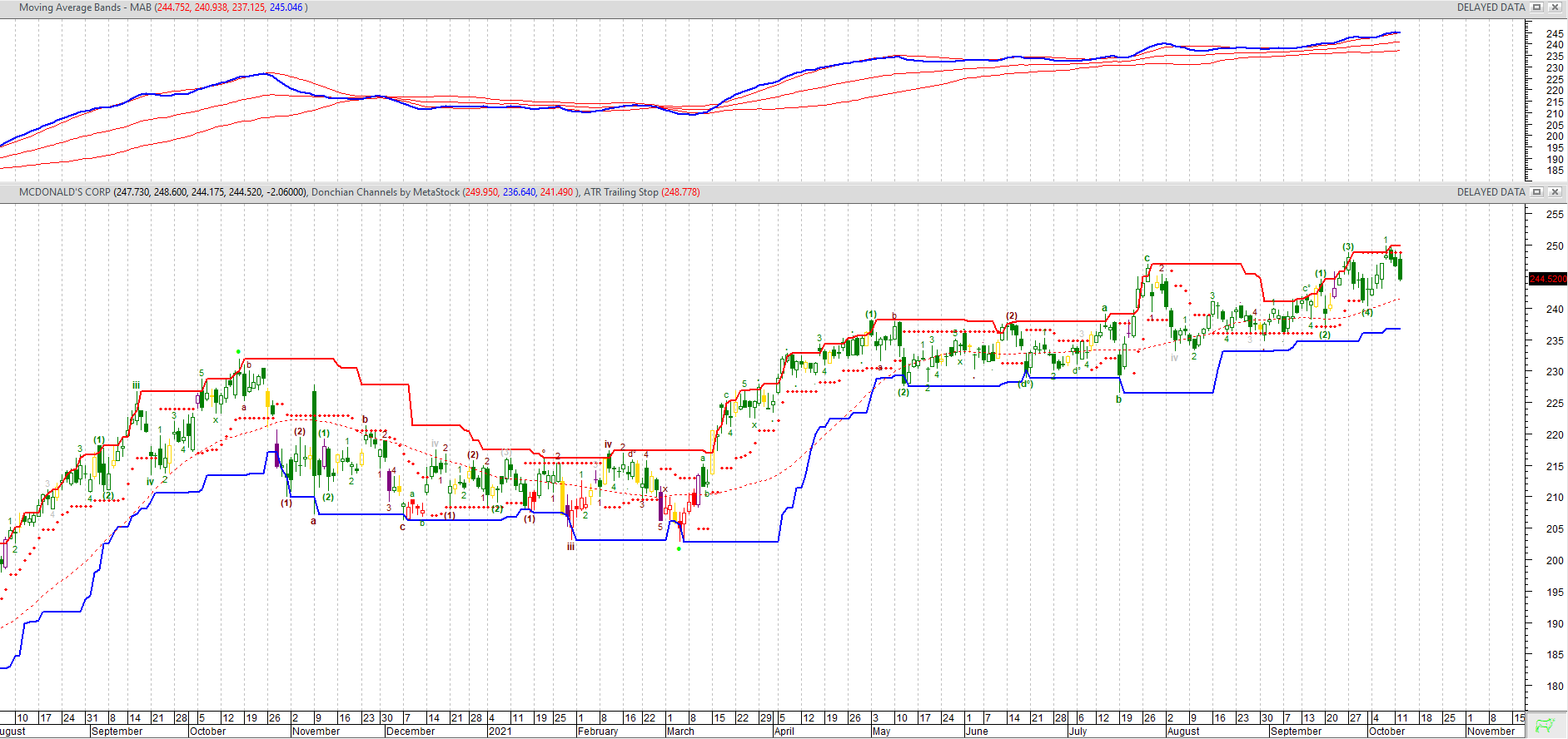
Task: Close the McDonald's Corp price pane
Action: click(1554, 192)
